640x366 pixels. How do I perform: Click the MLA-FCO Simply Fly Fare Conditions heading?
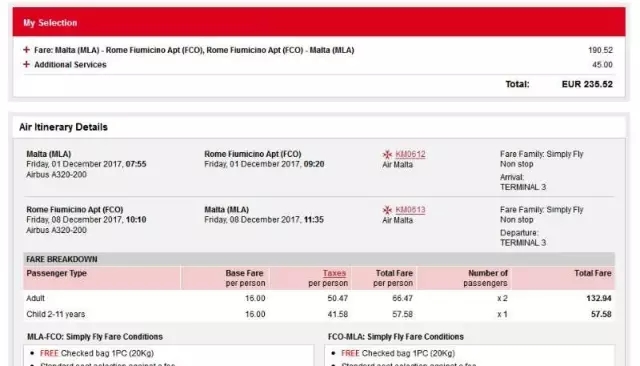[x=95, y=337]
